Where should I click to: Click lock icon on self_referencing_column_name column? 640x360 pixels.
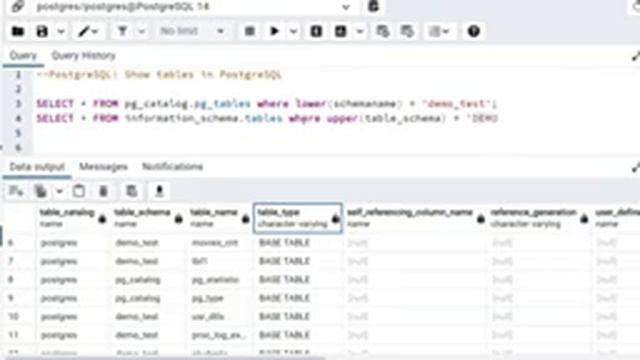click(481, 219)
